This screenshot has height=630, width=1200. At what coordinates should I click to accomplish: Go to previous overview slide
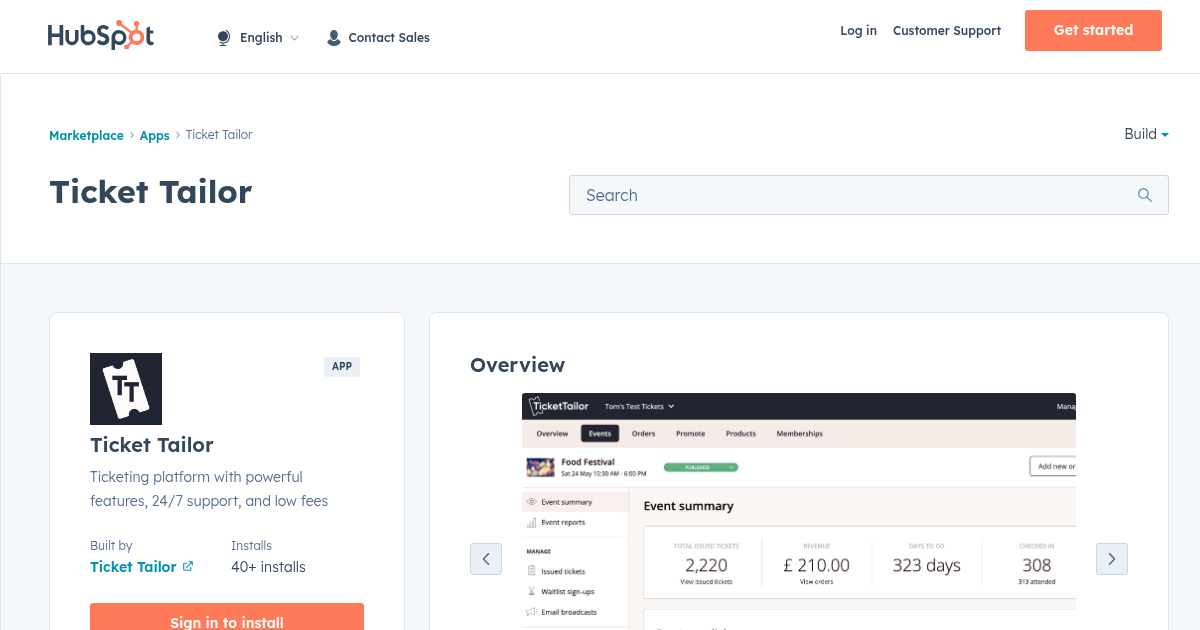(486, 559)
